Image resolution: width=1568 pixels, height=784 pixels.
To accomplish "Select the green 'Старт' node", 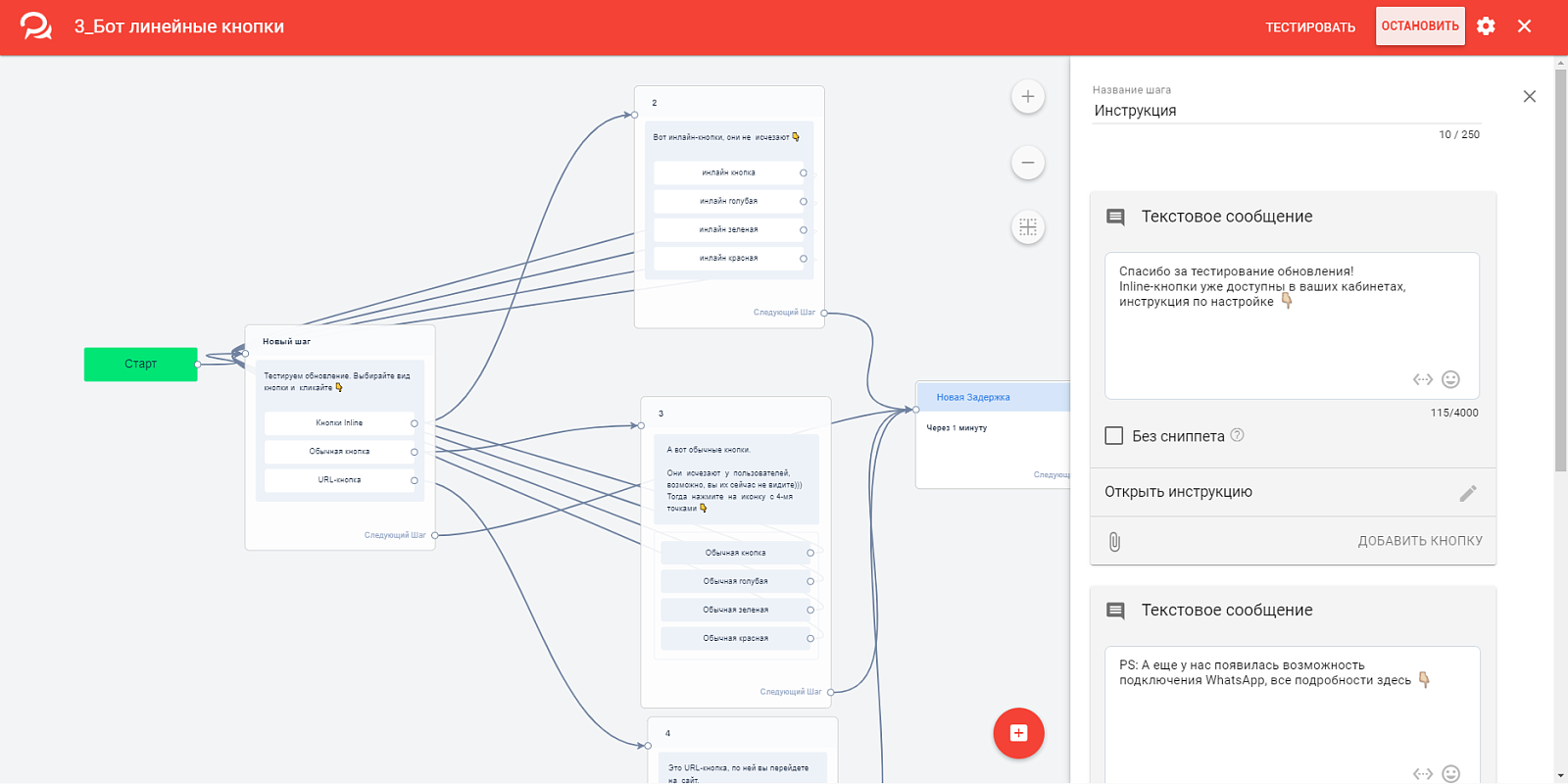I will [140, 364].
